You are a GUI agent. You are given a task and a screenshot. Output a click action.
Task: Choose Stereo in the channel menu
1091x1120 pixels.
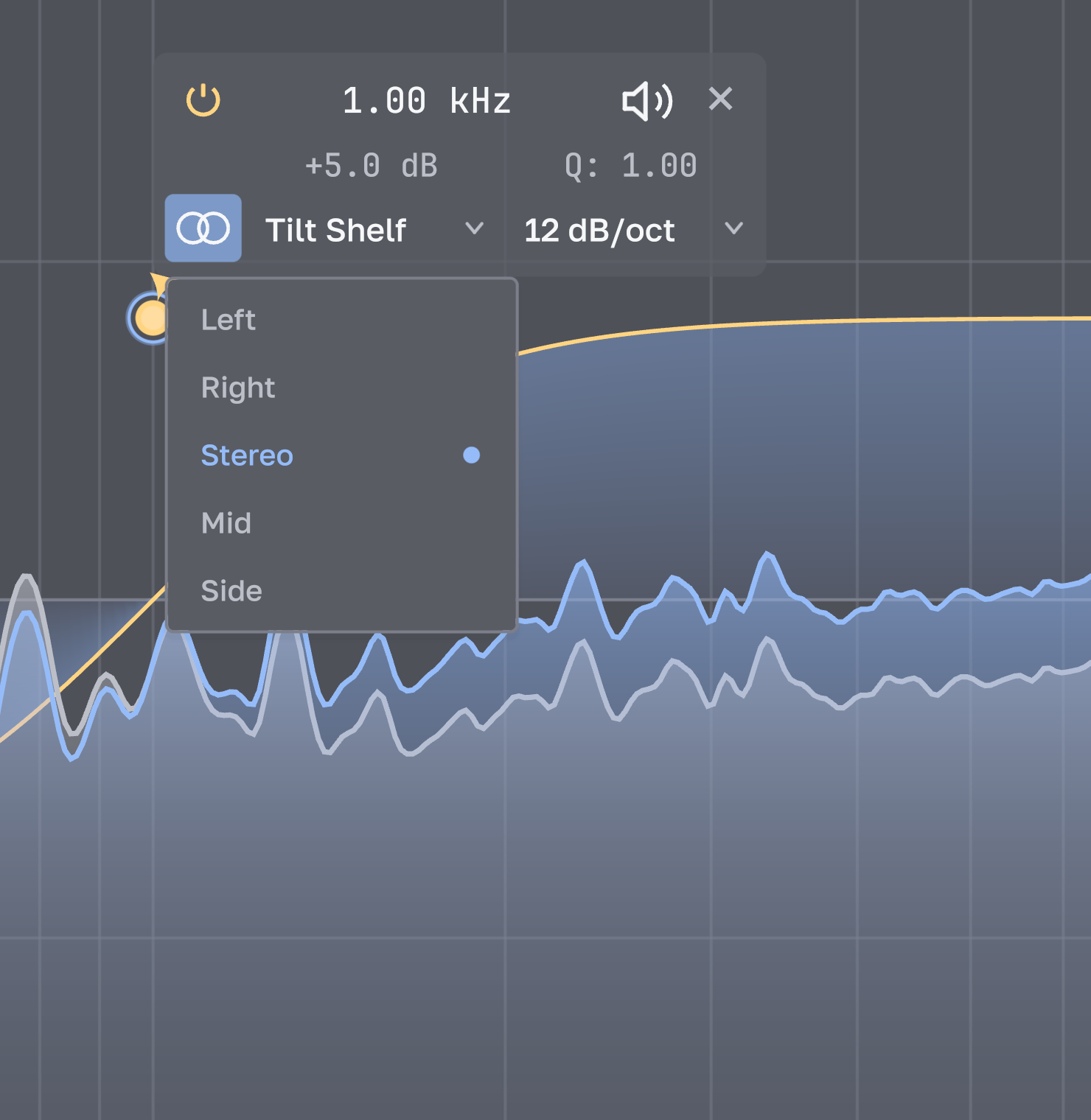click(342, 455)
